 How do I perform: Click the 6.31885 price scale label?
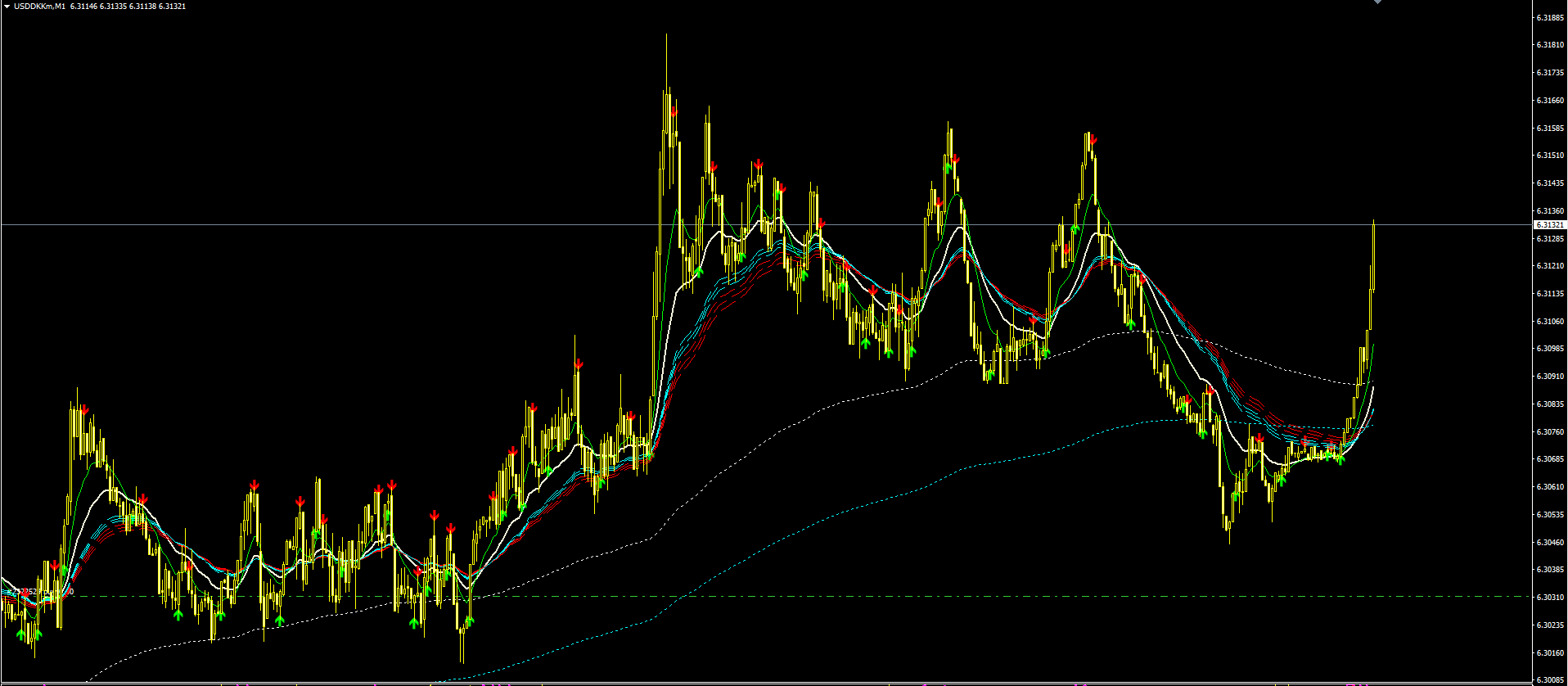coord(1550,17)
